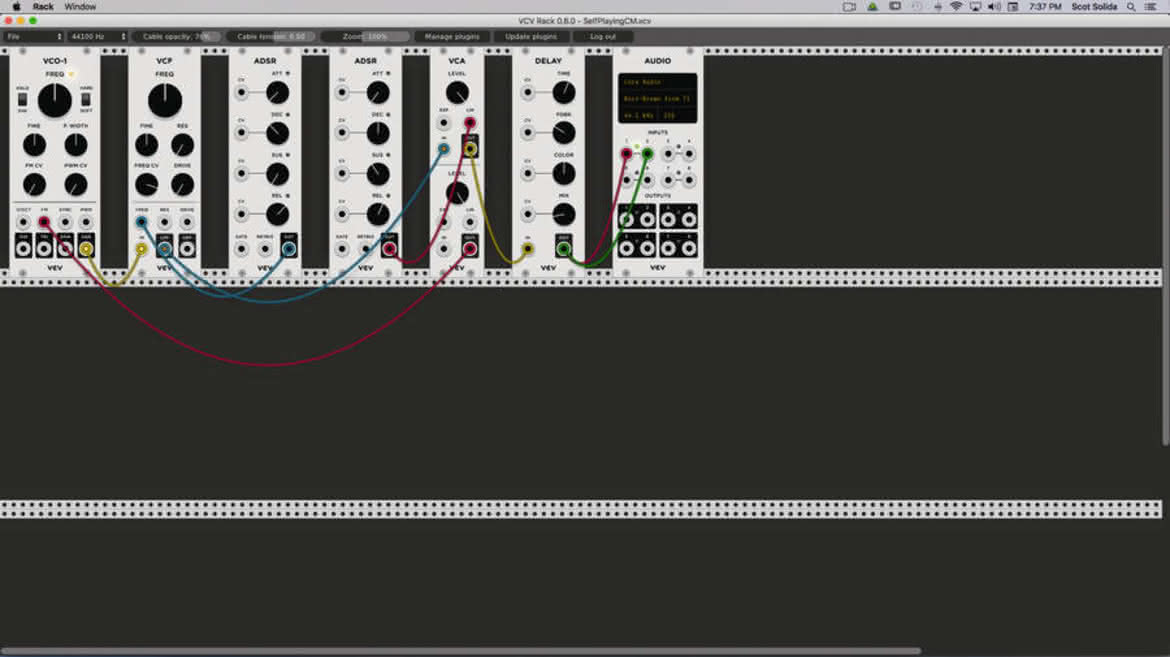Click the DELAY FDBK knob

coord(563,133)
